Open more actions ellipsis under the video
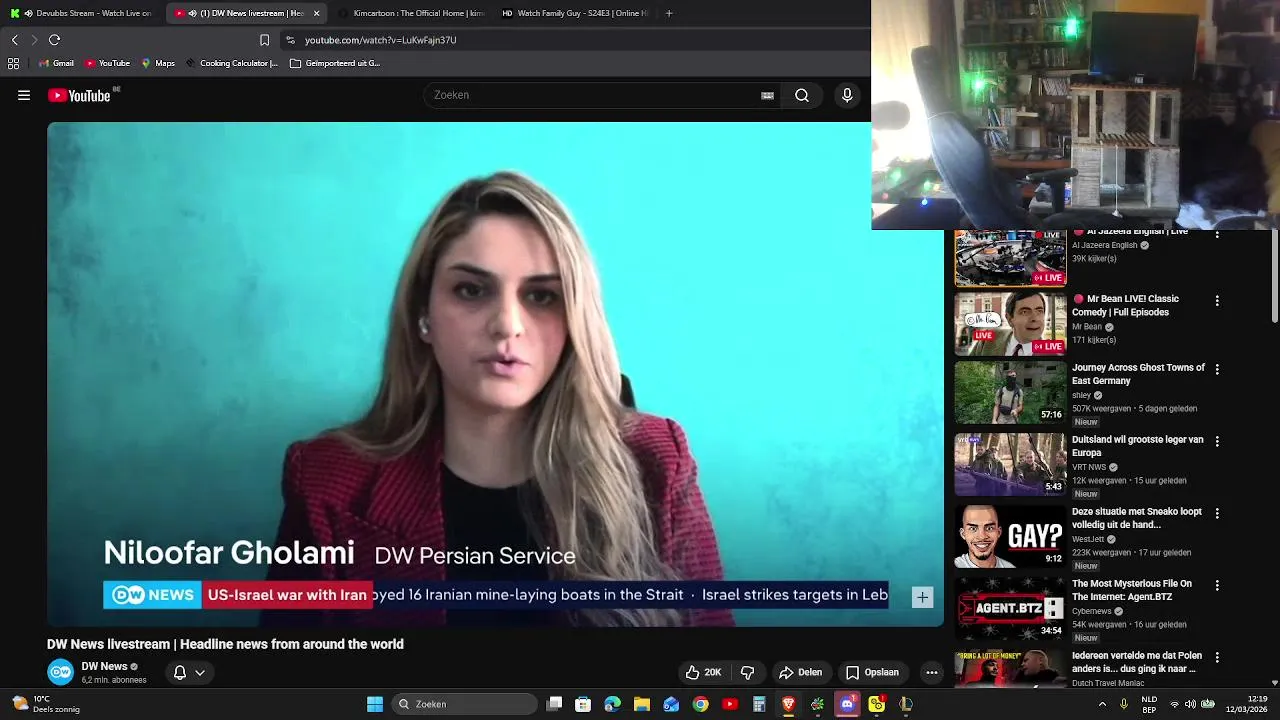The image size is (1280, 720). pyautogui.click(x=932, y=672)
